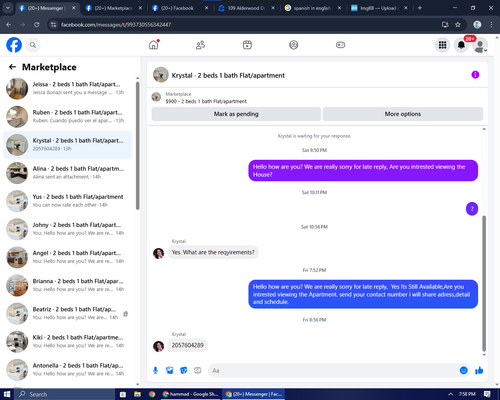Switch to the spanish in english tab
The image size is (500, 400).
pos(312,8)
